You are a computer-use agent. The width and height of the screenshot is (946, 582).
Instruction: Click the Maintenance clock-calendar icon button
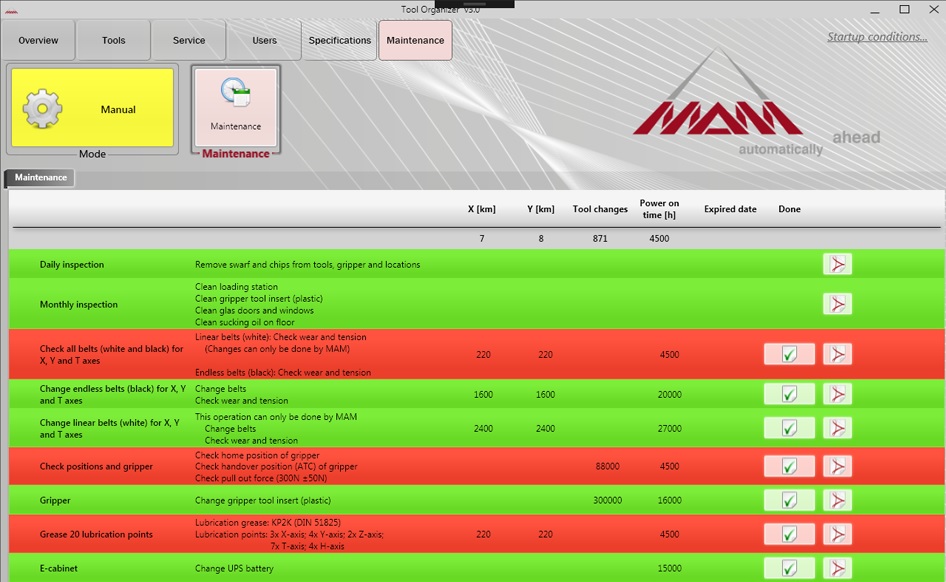235,107
